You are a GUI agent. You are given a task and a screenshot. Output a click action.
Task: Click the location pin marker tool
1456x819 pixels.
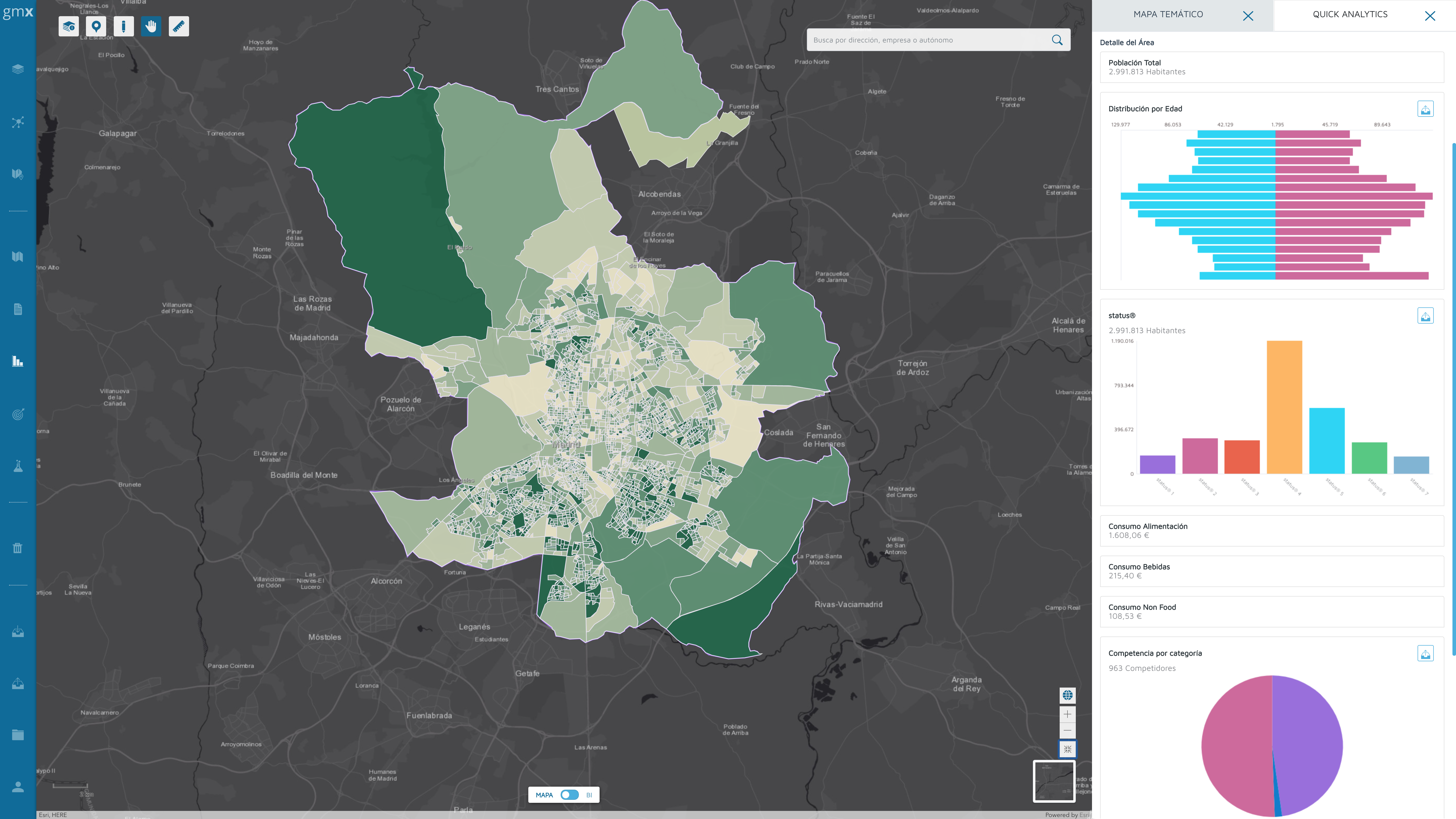tap(96, 27)
